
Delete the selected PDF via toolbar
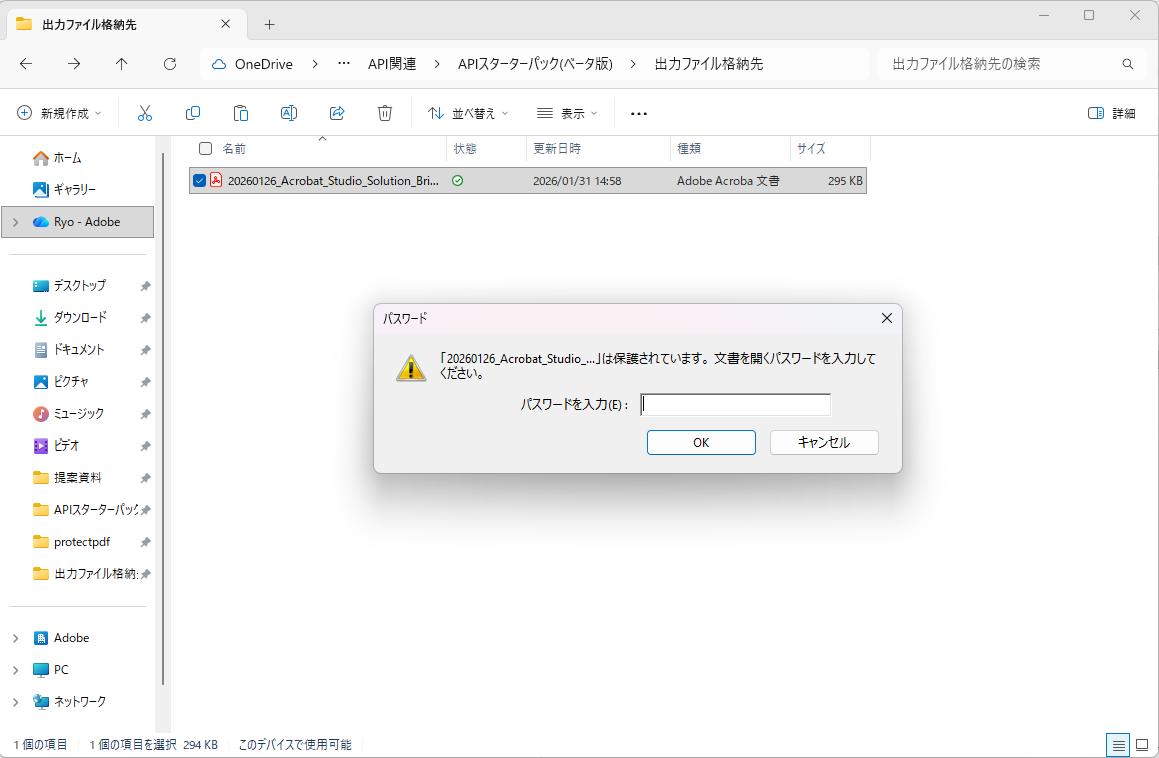[x=385, y=113]
